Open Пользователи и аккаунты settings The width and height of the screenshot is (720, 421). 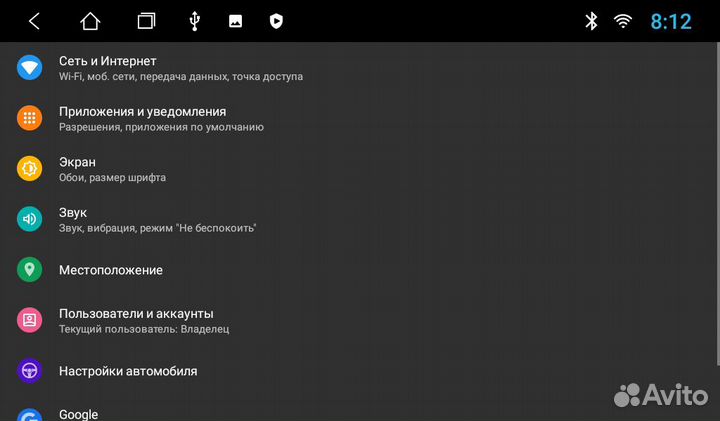144,320
